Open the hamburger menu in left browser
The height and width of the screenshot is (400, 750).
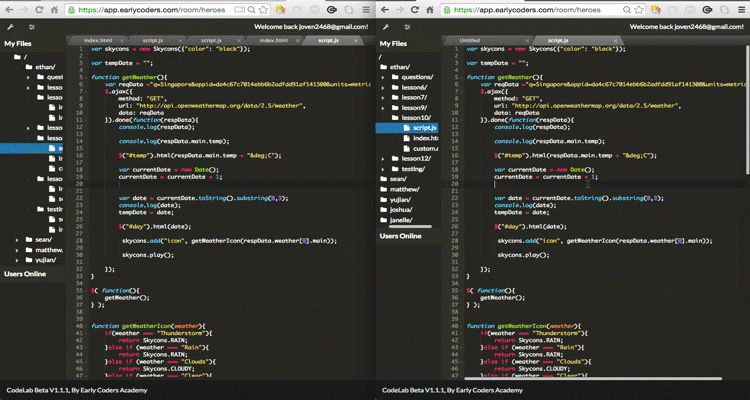point(366,9)
